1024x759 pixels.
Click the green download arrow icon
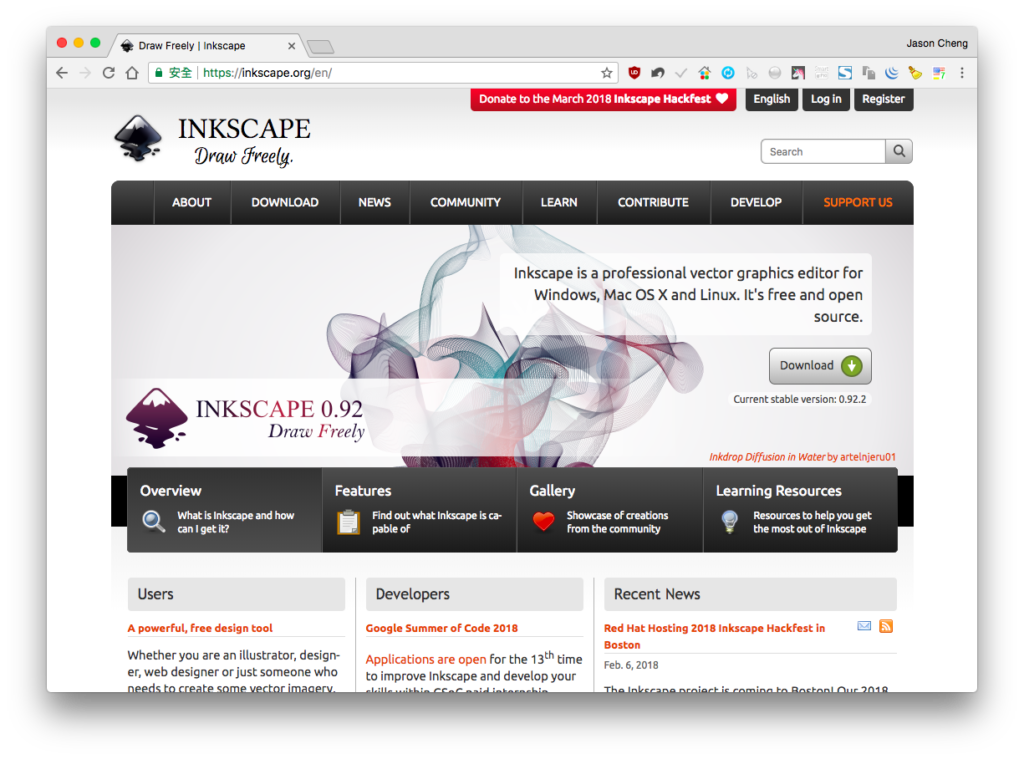tap(852, 366)
